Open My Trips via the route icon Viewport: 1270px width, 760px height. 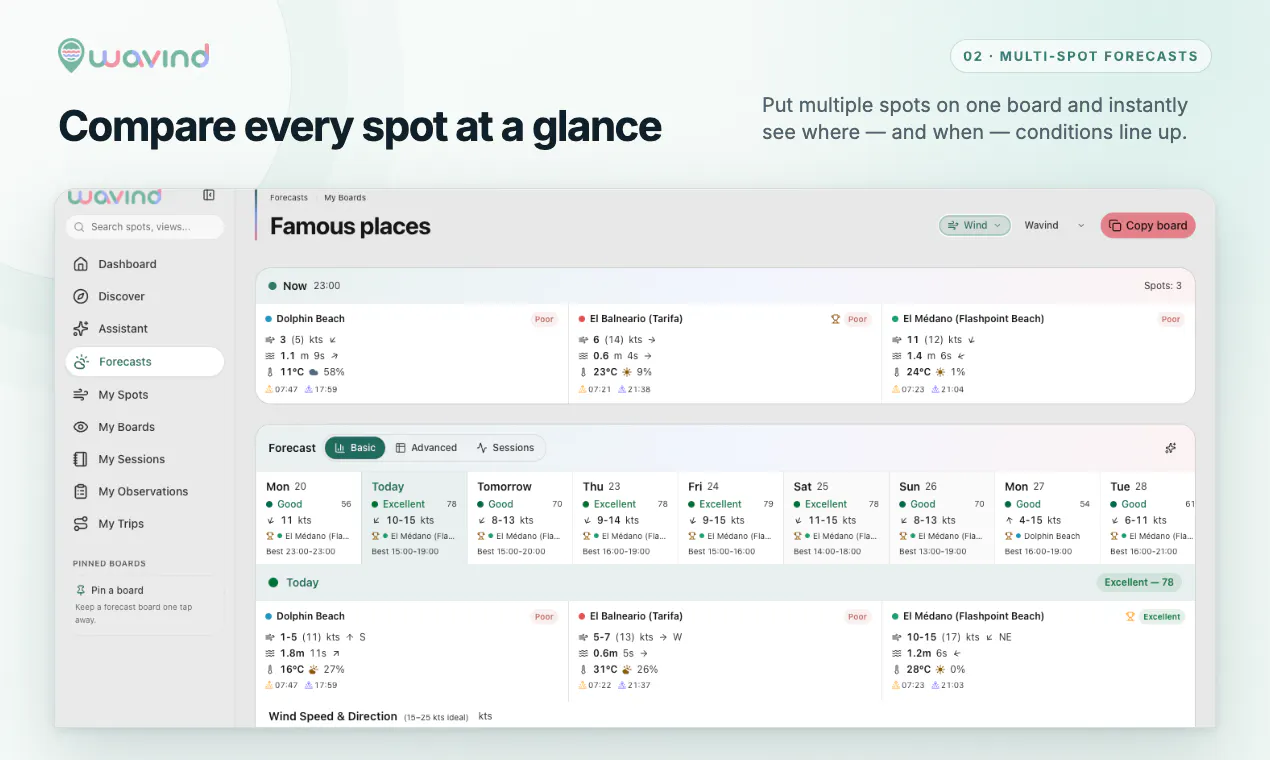81,524
